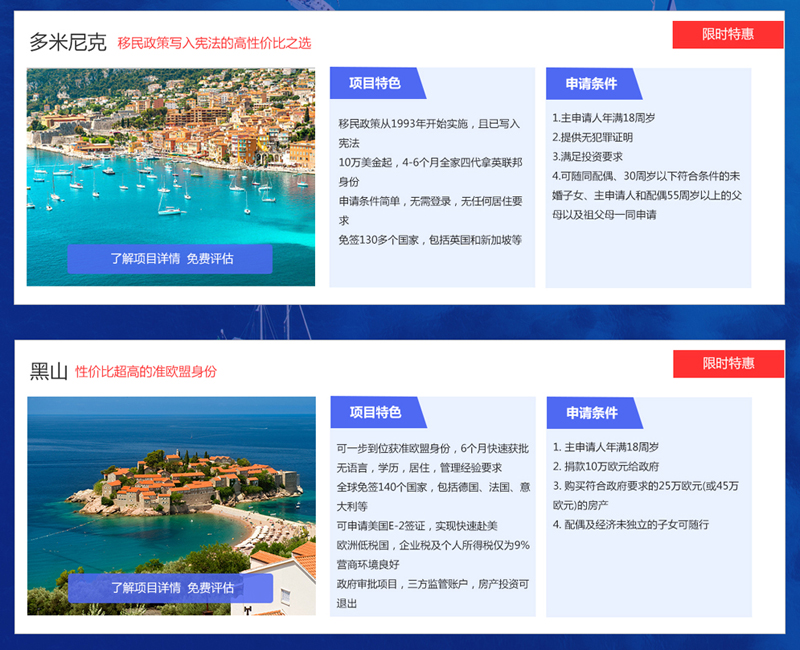Select the 多米尼克 heading
Image resolution: width=800 pixels, height=650 pixels.
click(68, 42)
